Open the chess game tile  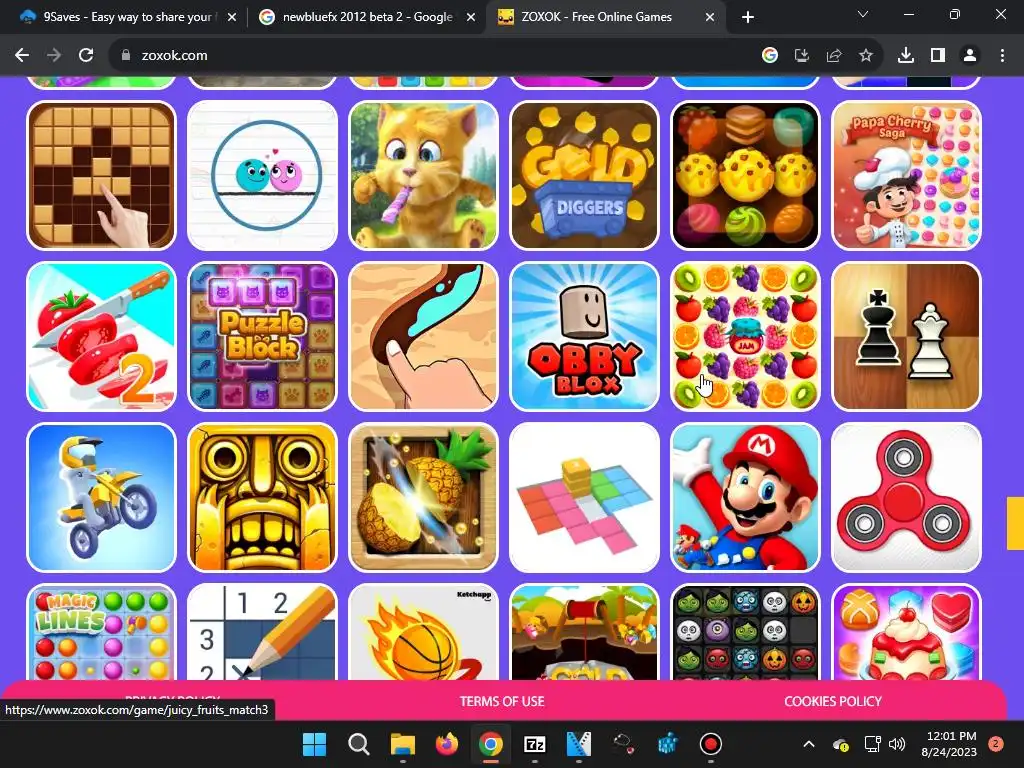tap(906, 336)
